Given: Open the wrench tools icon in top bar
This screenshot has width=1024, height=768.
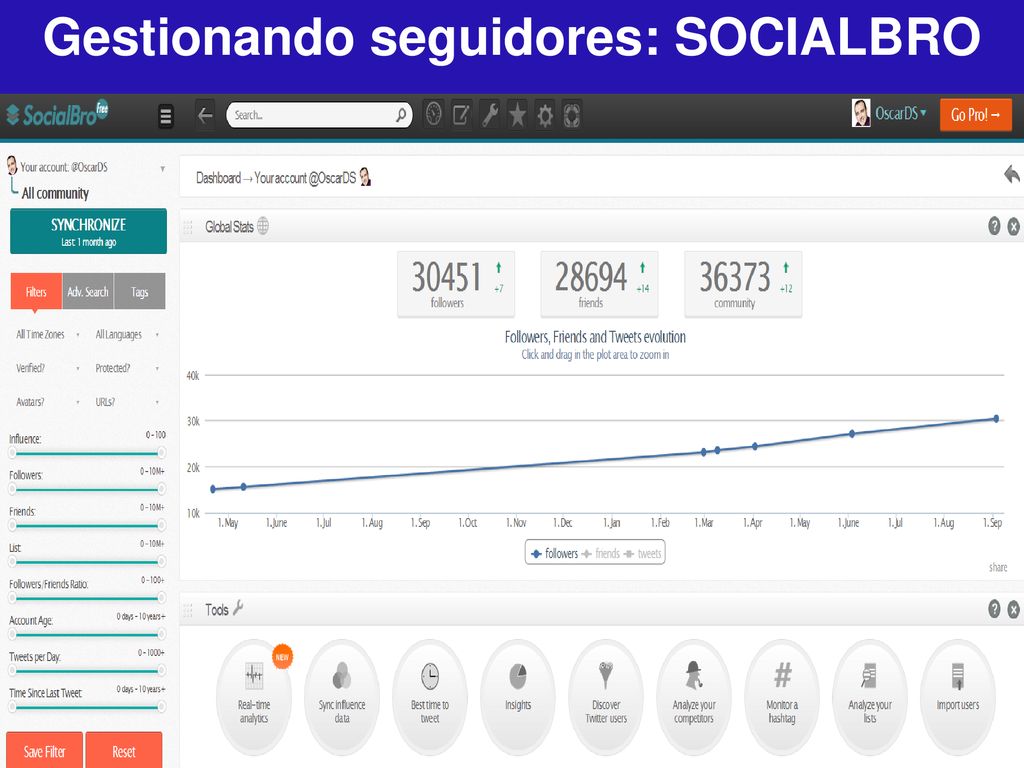Looking at the screenshot, I should [x=490, y=115].
